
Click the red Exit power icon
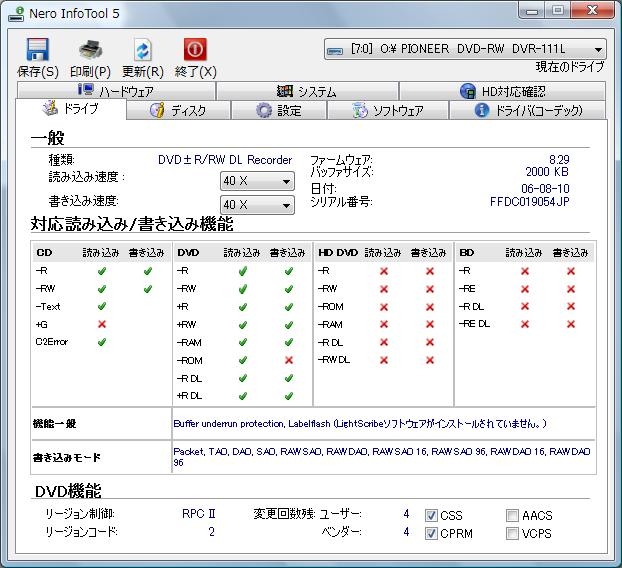(195, 49)
